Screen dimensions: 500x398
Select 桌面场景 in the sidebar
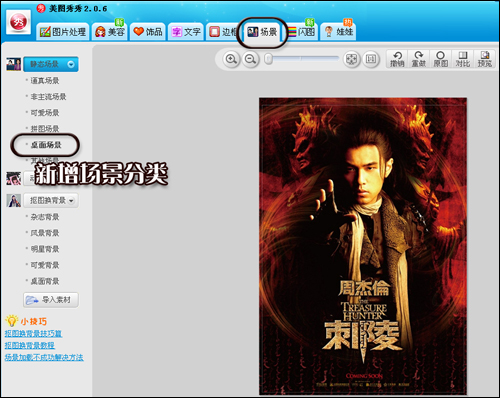(x=46, y=145)
